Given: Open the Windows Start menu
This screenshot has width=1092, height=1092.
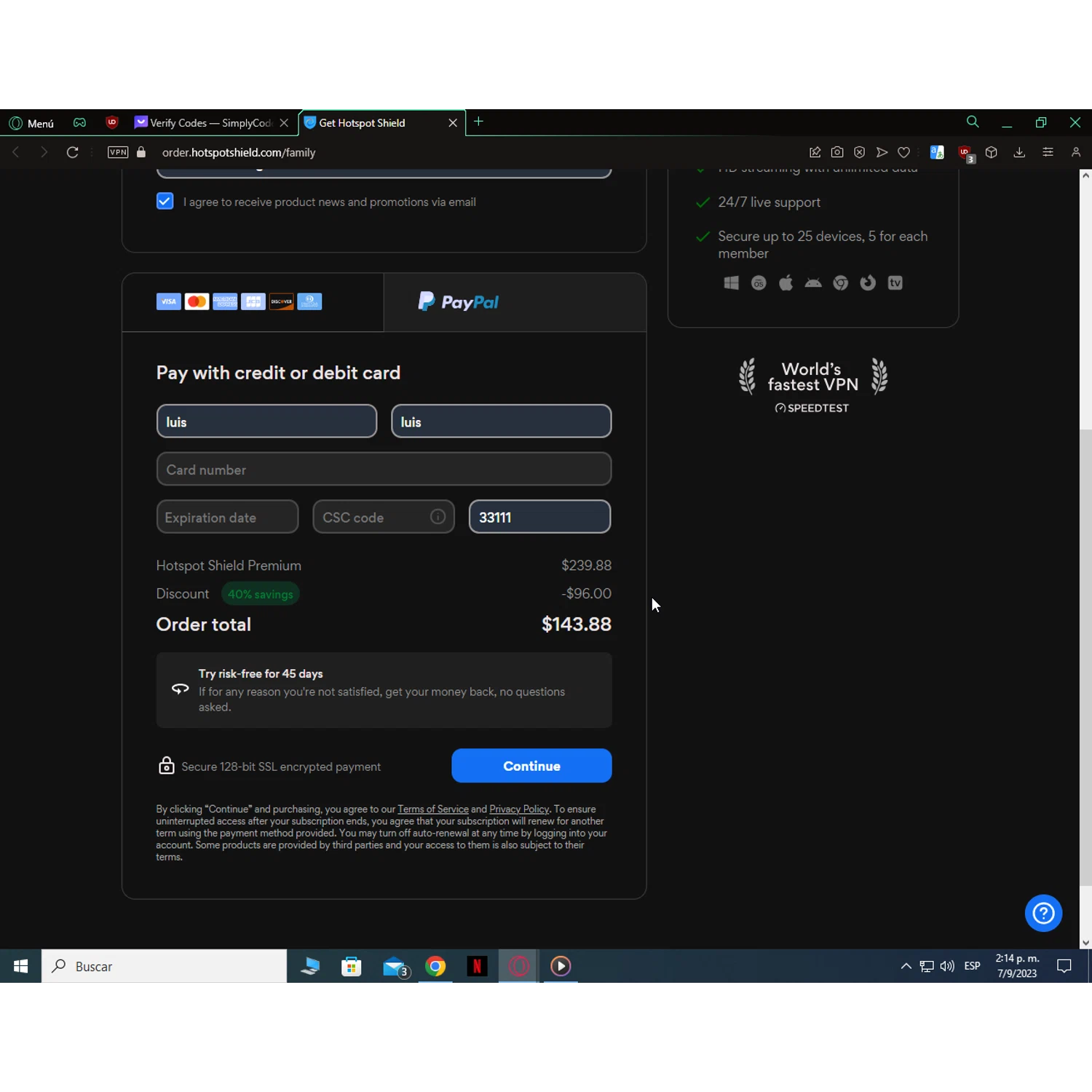Looking at the screenshot, I should [20, 966].
